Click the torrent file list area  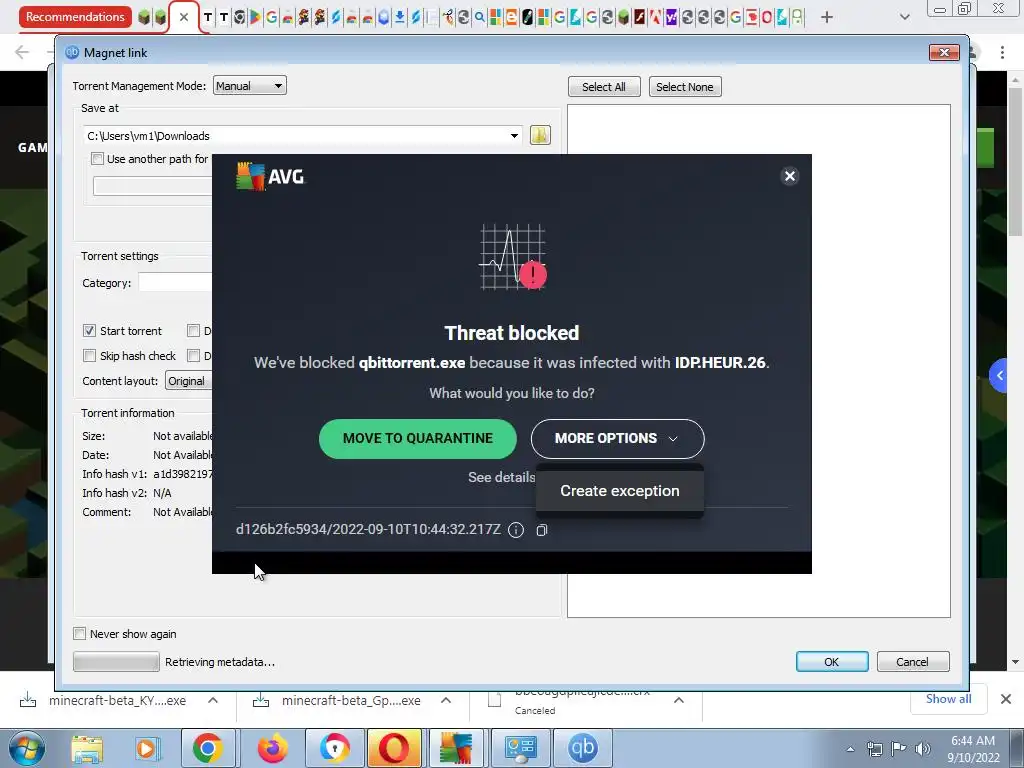point(758,360)
